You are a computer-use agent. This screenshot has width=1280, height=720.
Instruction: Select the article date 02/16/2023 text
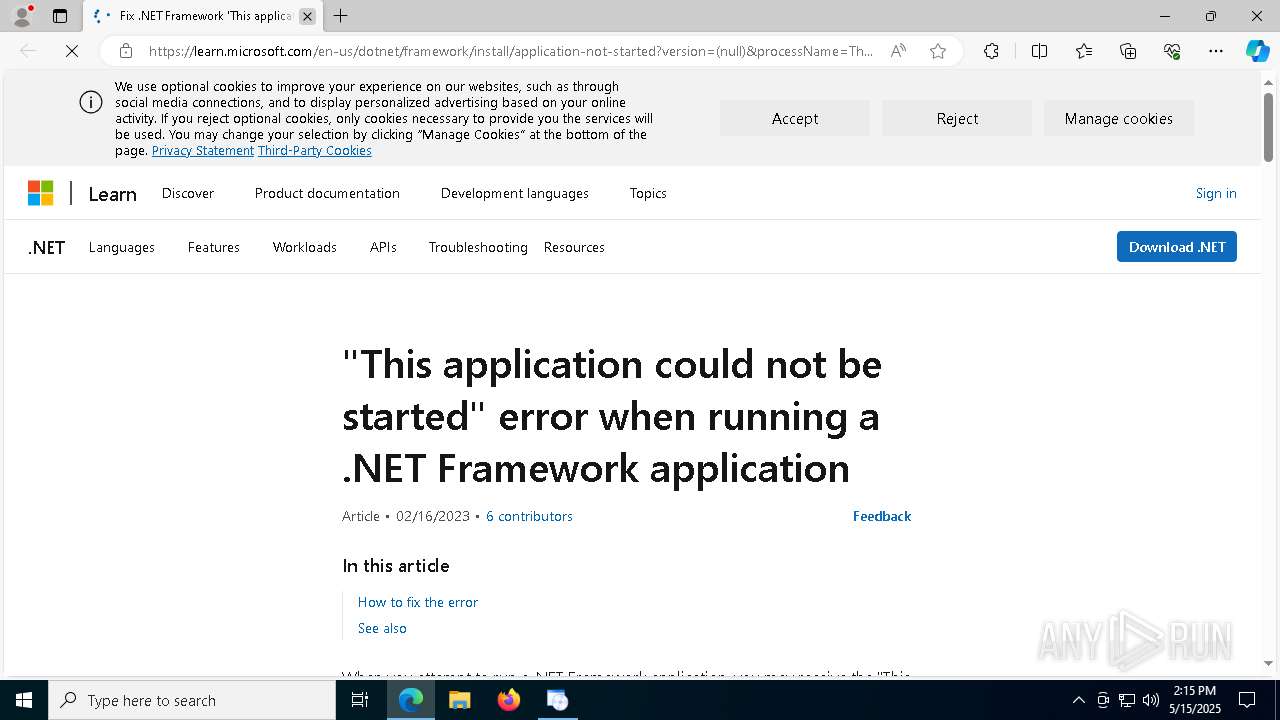tap(433, 516)
